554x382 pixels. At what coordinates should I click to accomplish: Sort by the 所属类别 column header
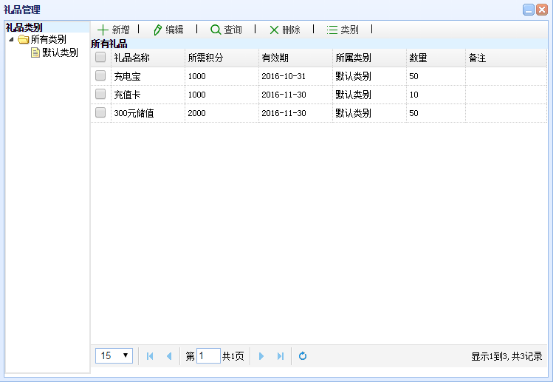pyautogui.click(x=369, y=58)
